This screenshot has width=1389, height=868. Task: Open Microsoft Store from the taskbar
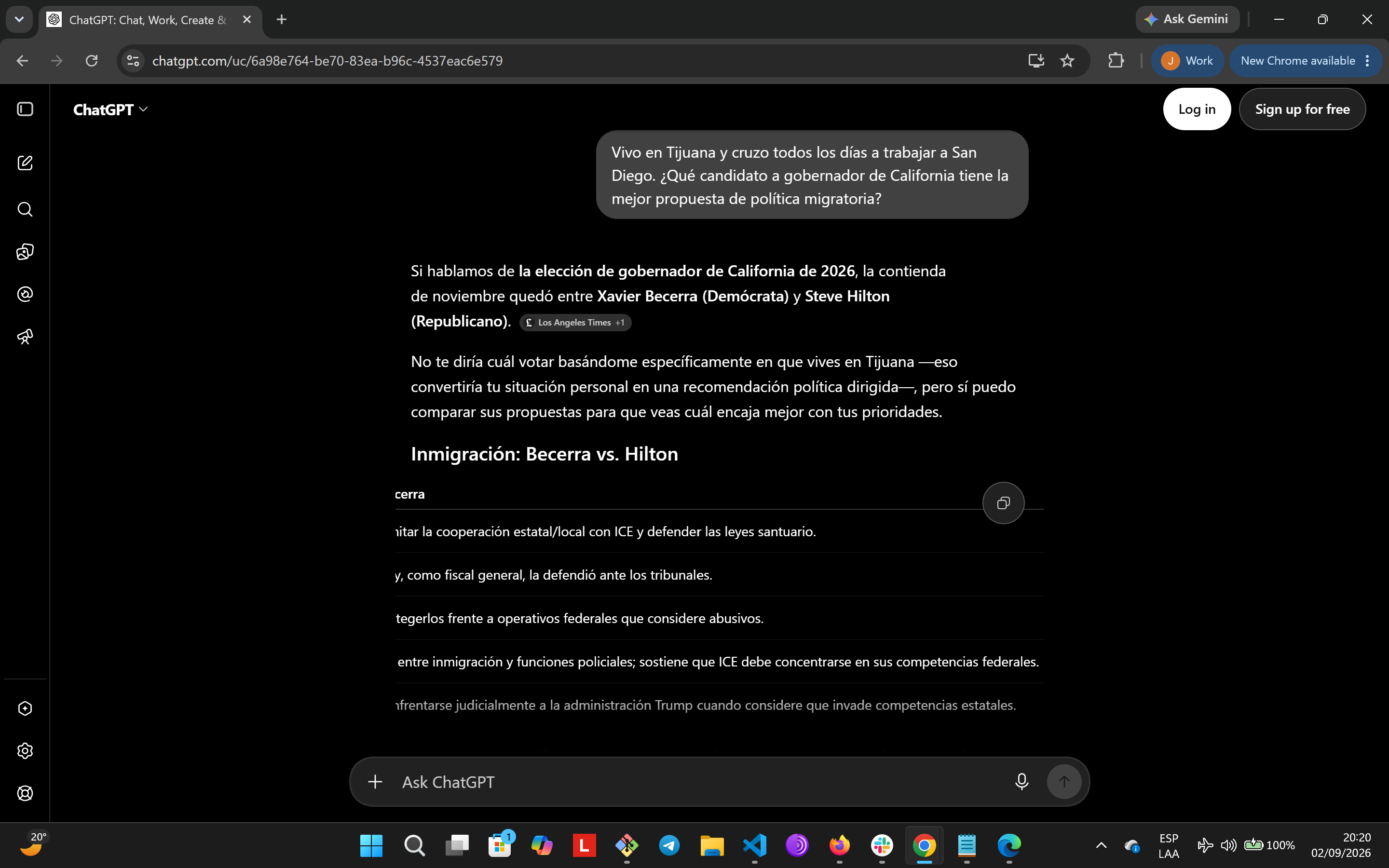pos(499,845)
